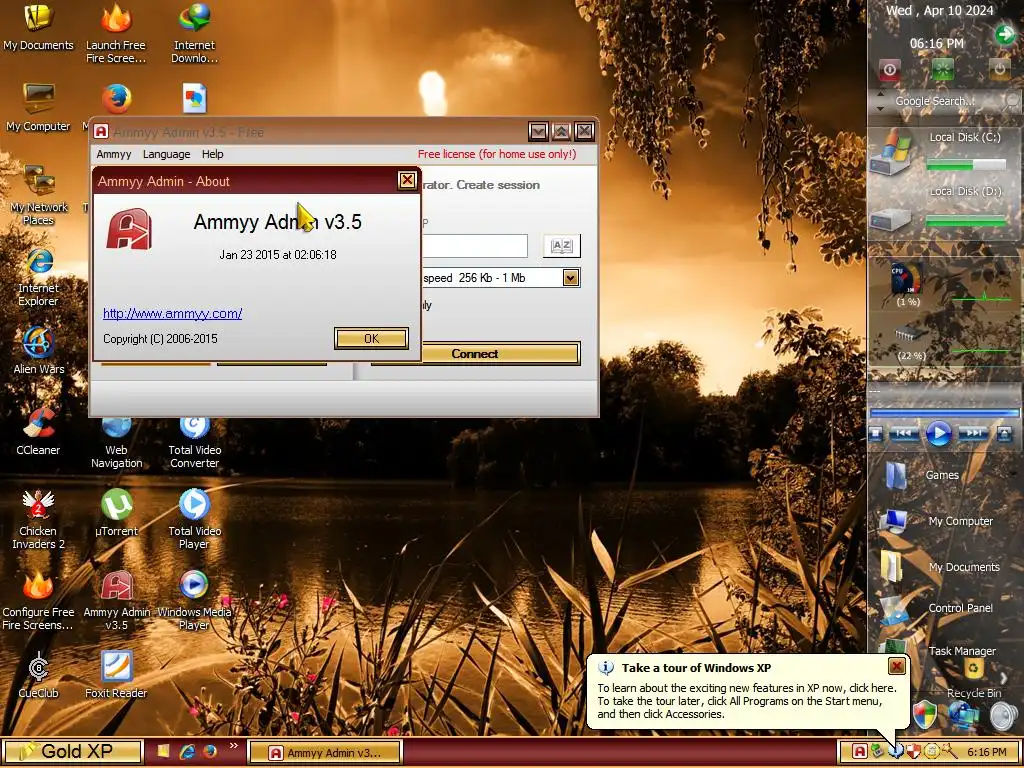The width and height of the screenshot is (1024, 768).
Task: Click the Free license notice text
Action: pyautogui.click(x=497, y=154)
